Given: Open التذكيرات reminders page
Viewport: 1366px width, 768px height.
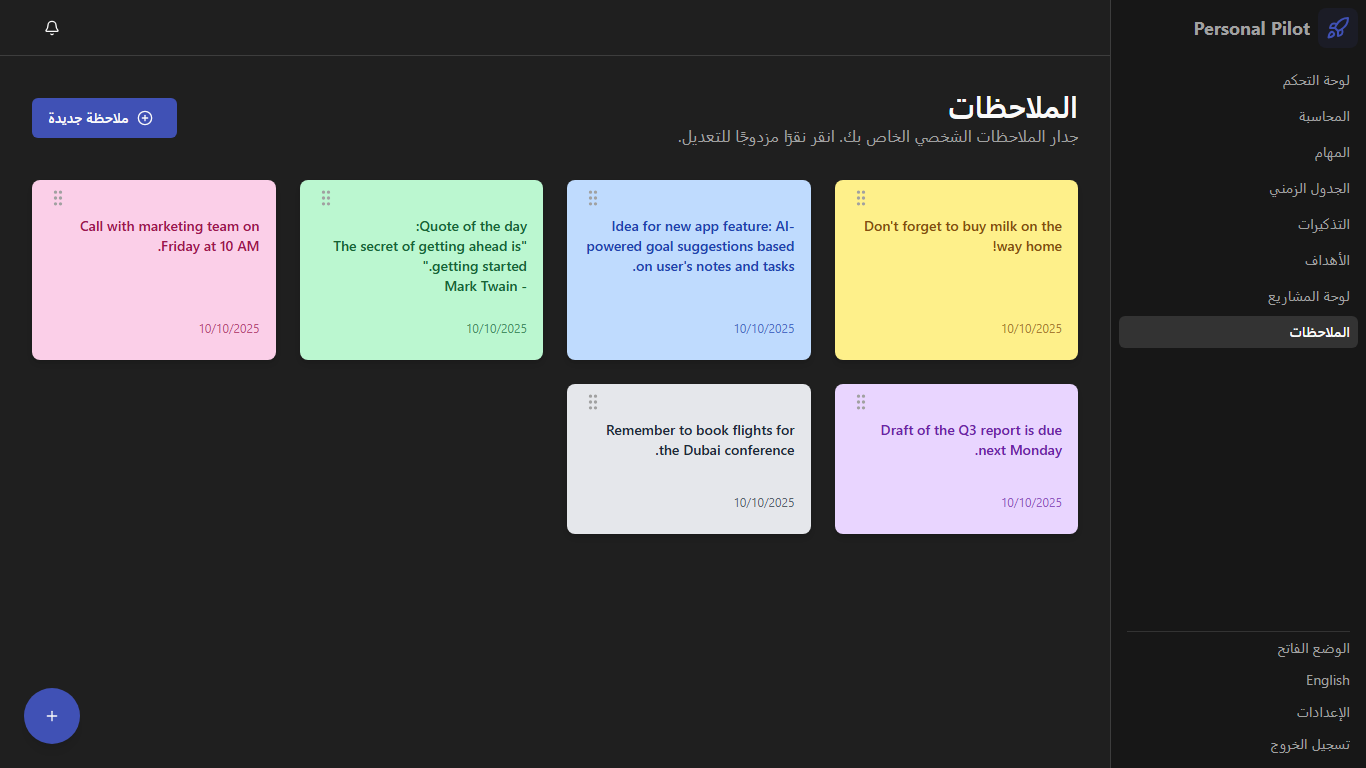Looking at the screenshot, I should [x=1323, y=225].
